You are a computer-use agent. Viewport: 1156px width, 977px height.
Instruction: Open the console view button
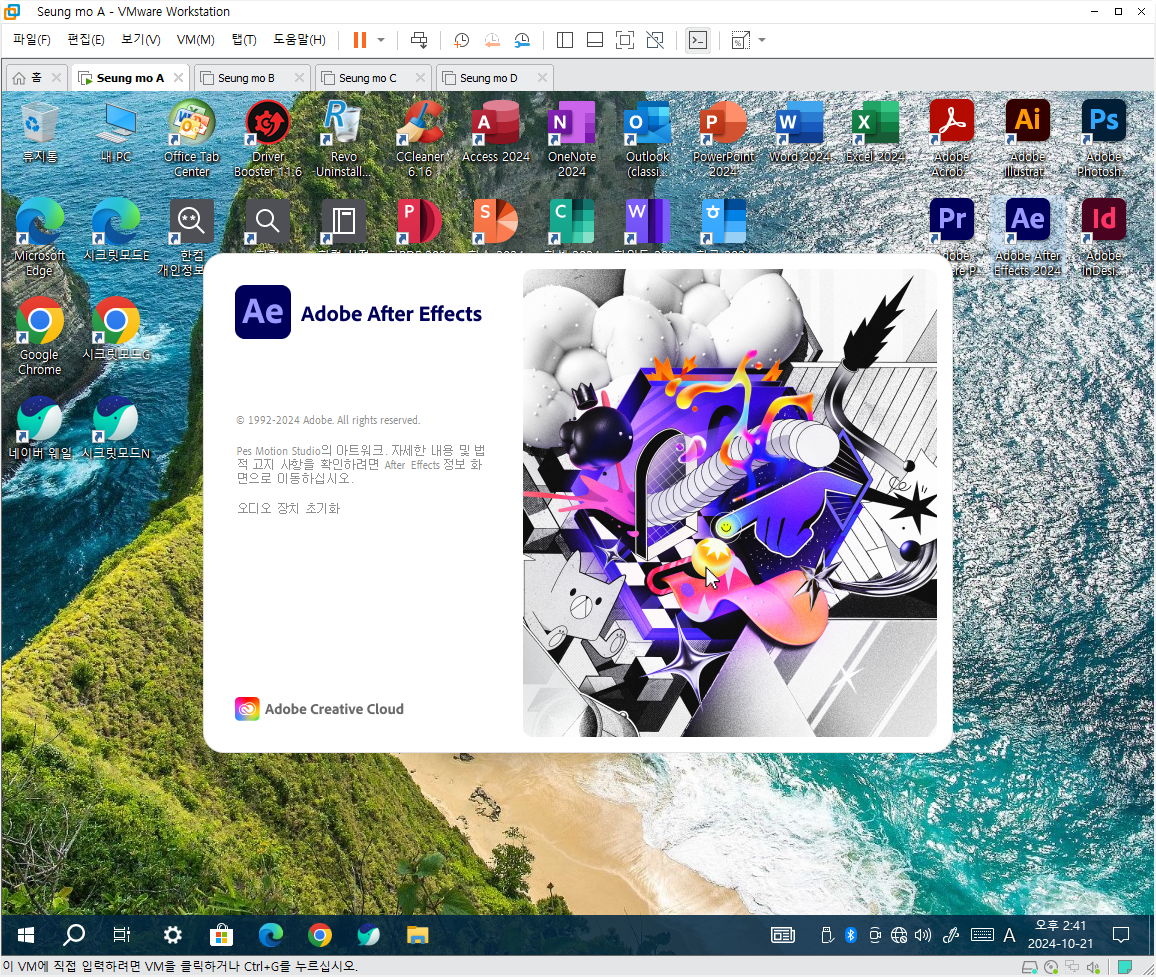[x=698, y=40]
